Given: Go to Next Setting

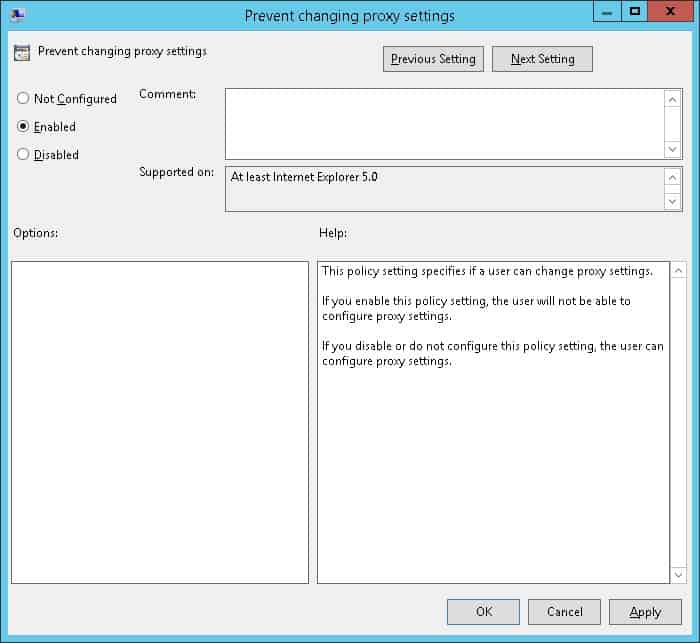Looking at the screenshot, I should pos(542,59).
